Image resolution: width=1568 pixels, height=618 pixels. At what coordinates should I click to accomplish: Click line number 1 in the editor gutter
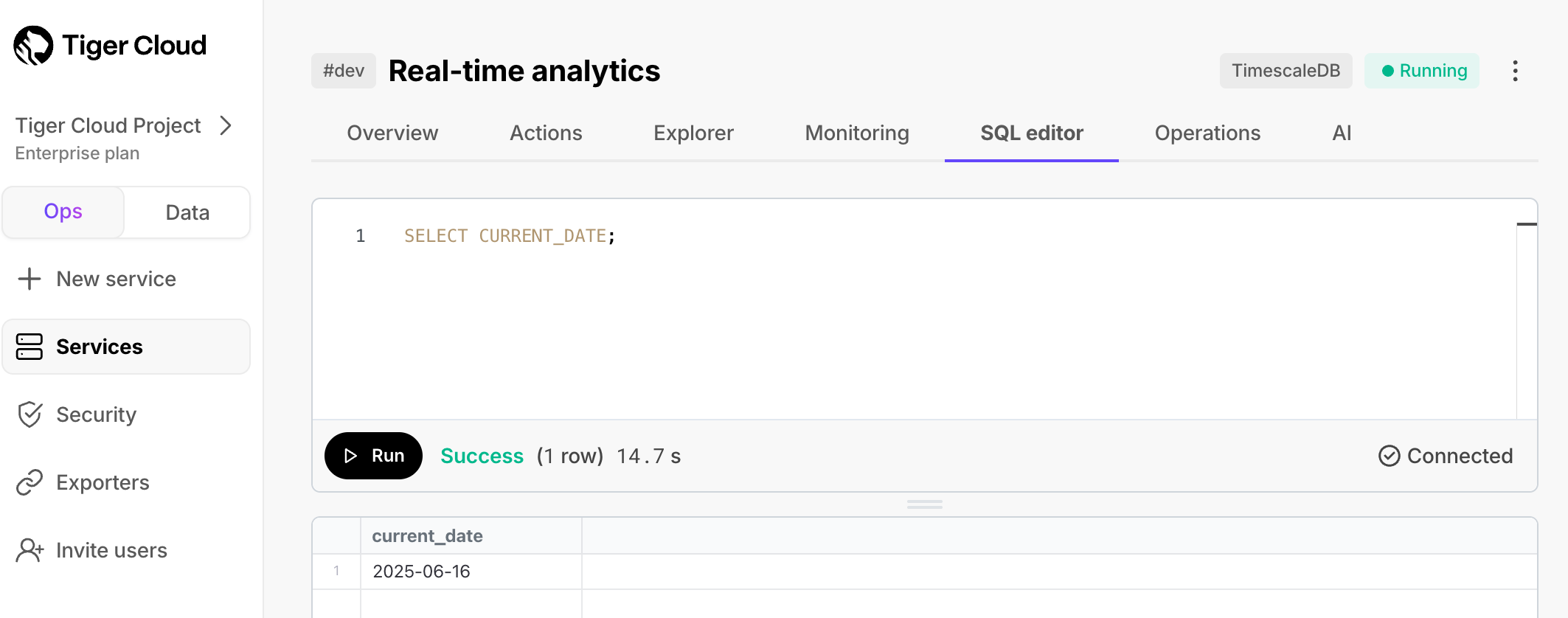coord(361,236)
